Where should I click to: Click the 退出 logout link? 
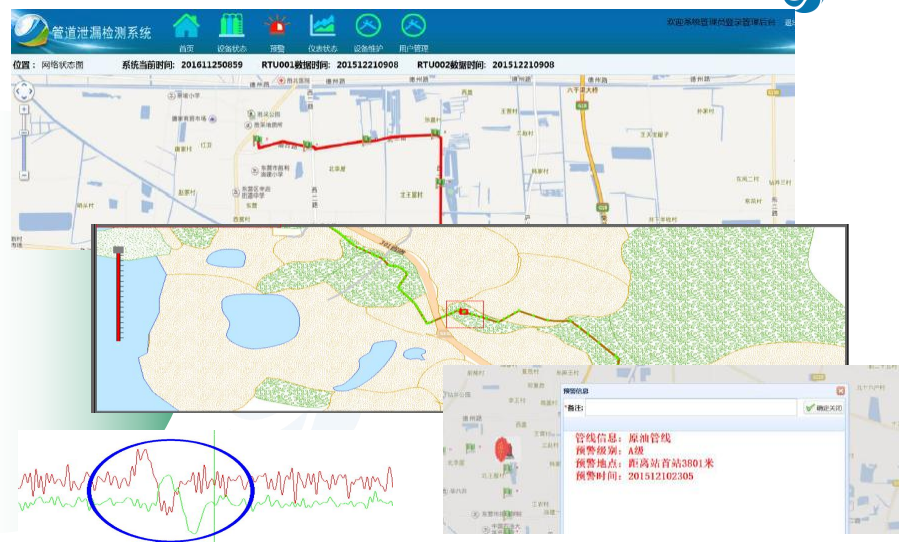point(789,22)
